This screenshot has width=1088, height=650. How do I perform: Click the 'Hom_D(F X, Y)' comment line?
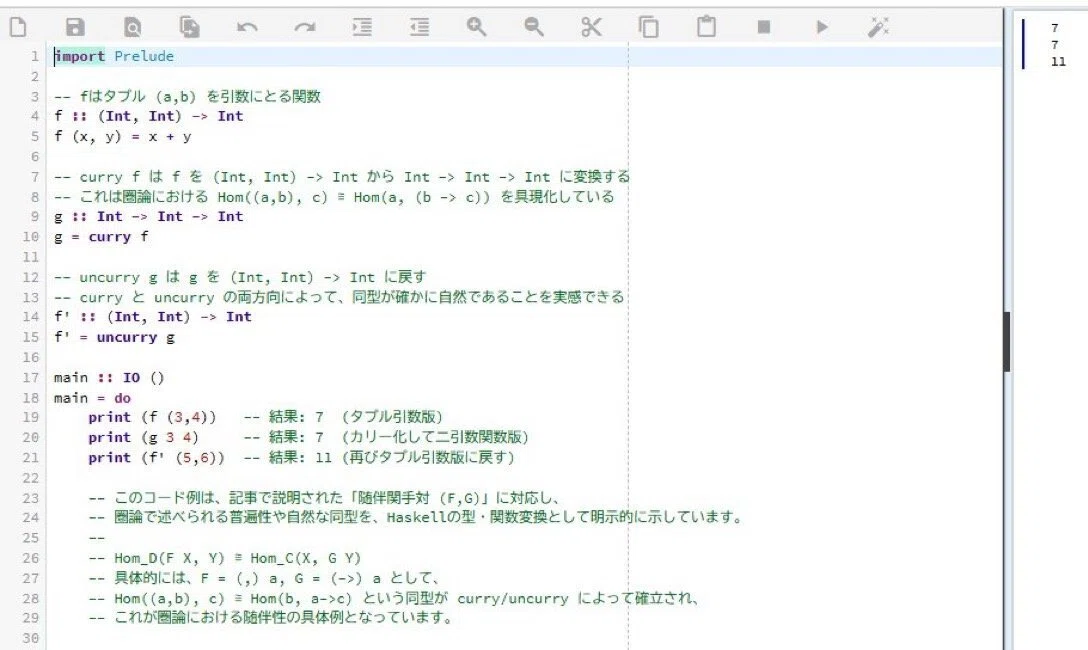[225, 558]
